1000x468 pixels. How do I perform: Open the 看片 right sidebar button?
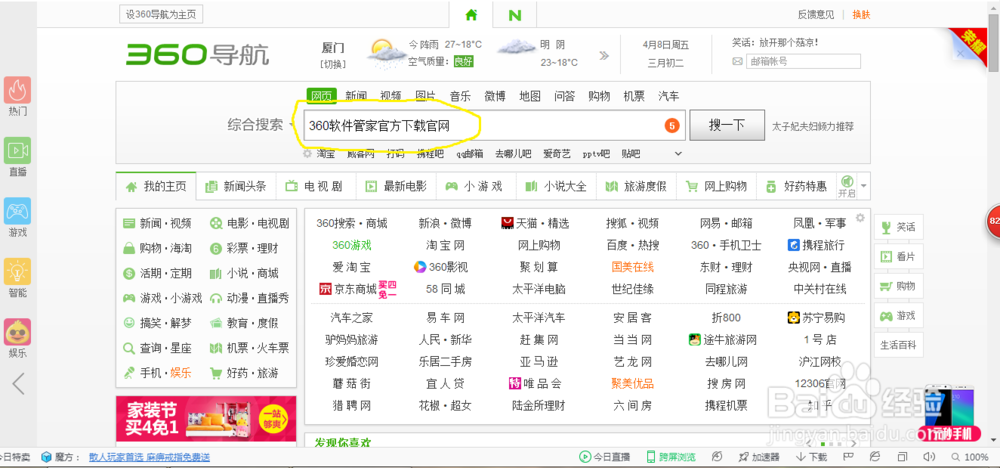[898, 256]
